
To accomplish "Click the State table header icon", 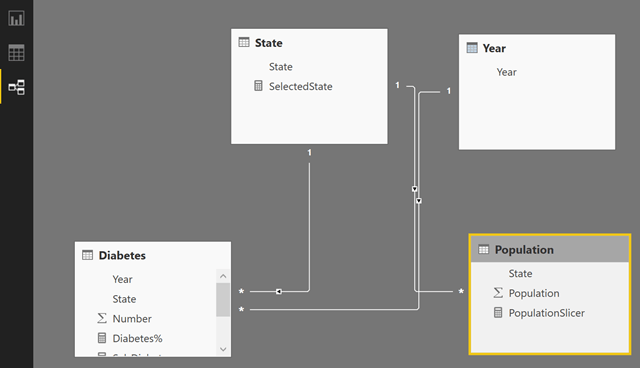I will point(244,42).
